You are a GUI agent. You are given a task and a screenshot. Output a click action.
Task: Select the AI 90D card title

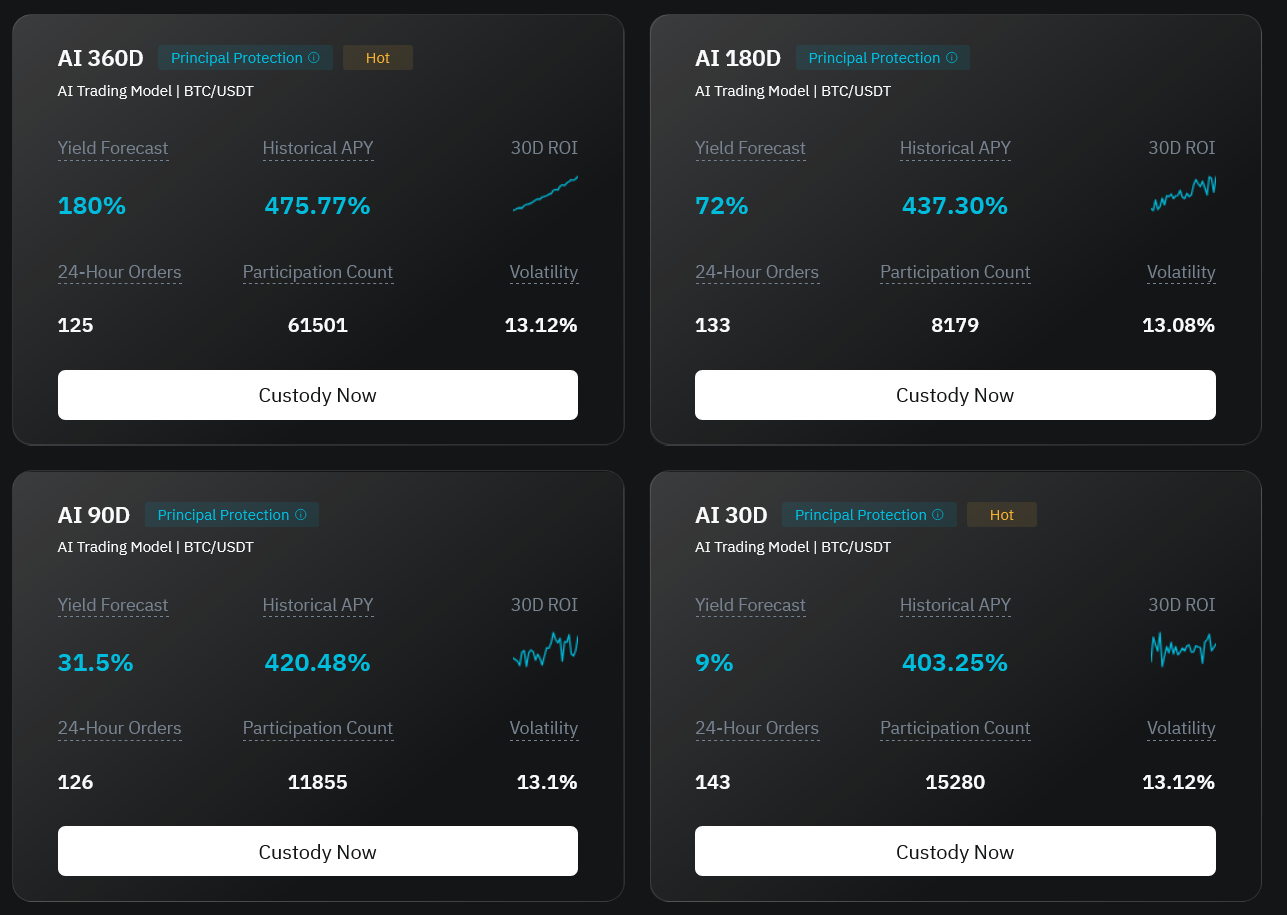(x=94, y=515)
